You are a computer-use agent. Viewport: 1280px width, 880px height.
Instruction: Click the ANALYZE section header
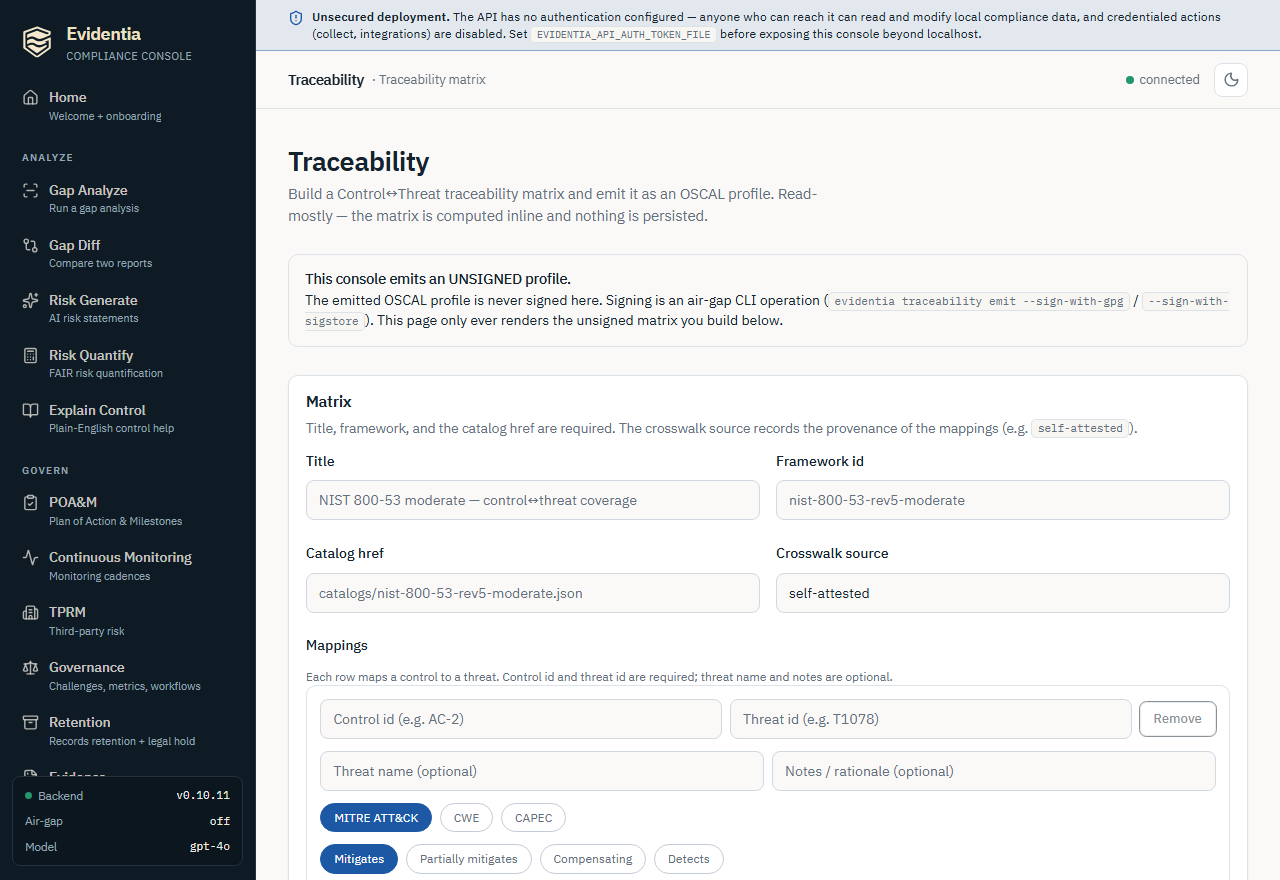coord(47,158)
